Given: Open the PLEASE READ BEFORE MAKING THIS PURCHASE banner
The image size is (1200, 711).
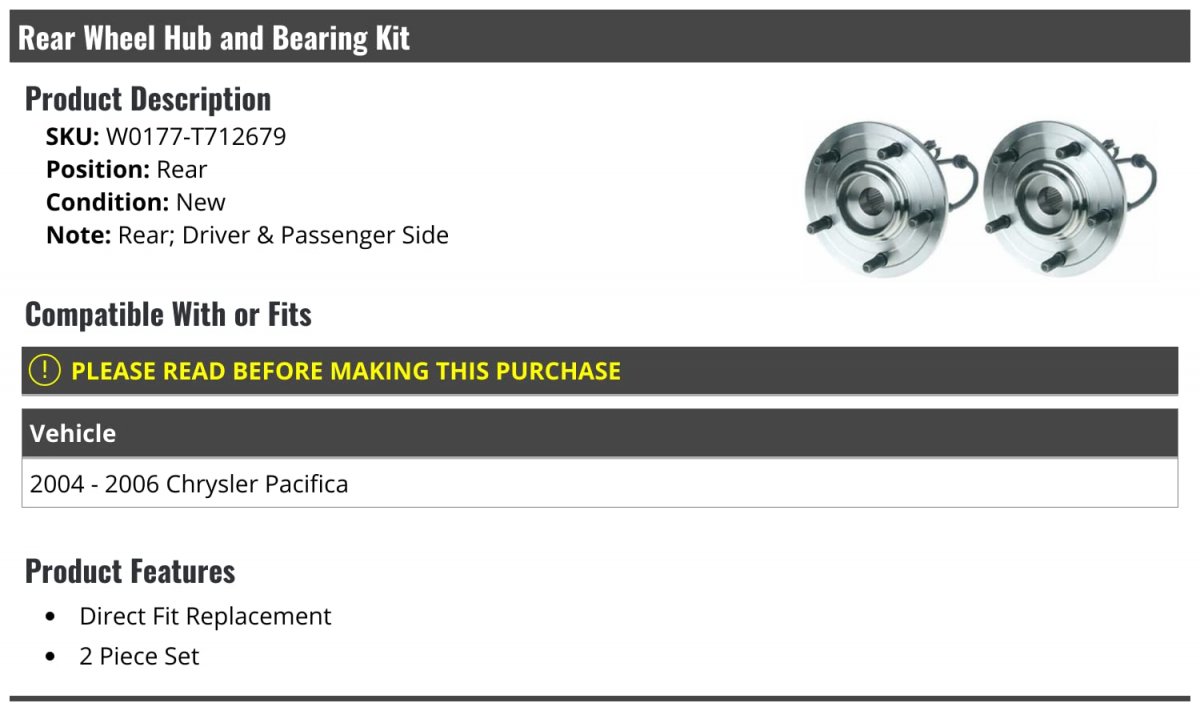Looking at the screenshot, I should coord(600,371).
